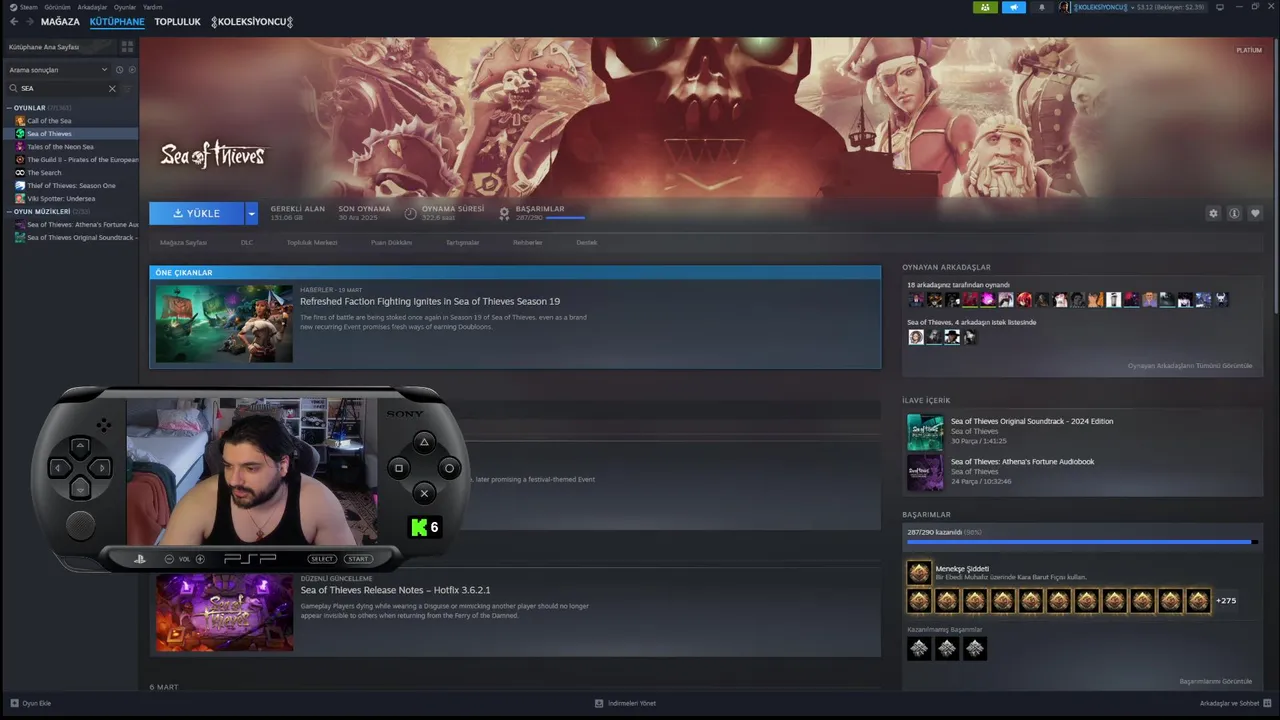Open the Yardım menu
Viewport: 1280px width, 720px height.
tap(152, 7)
